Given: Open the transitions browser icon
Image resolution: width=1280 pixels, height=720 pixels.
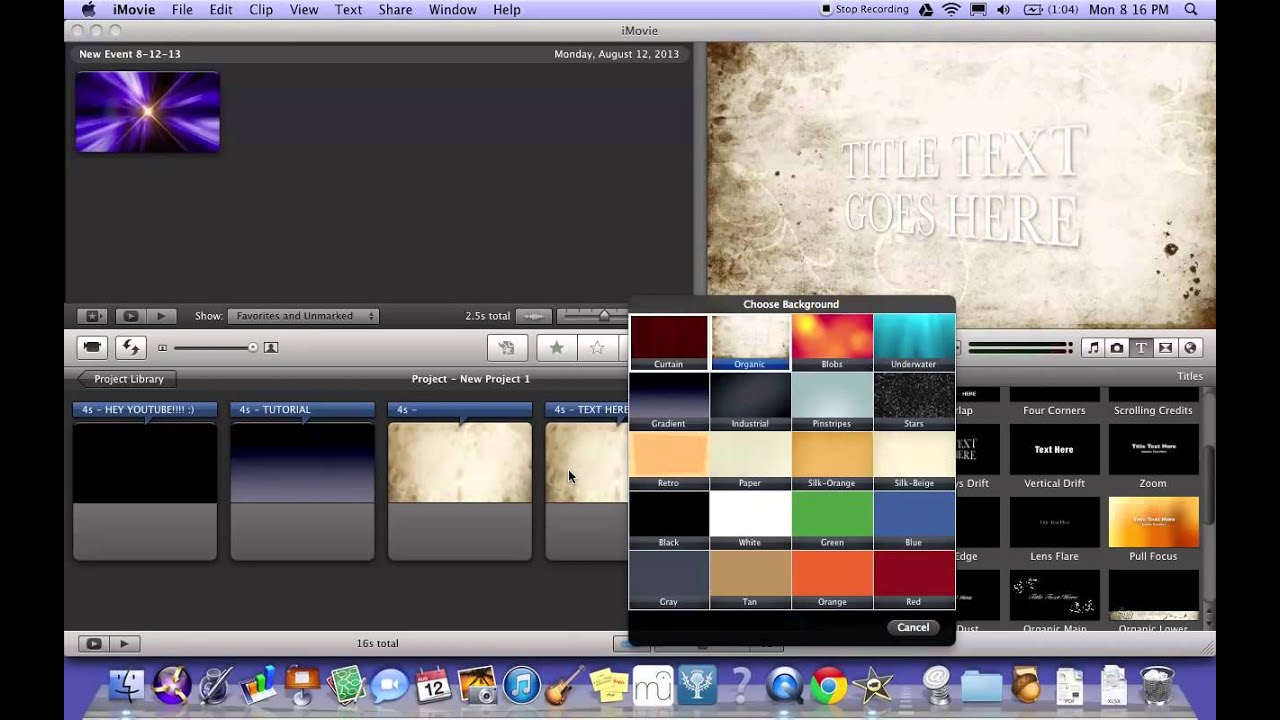Looking at the screenshot, I should pos(1165,348).
